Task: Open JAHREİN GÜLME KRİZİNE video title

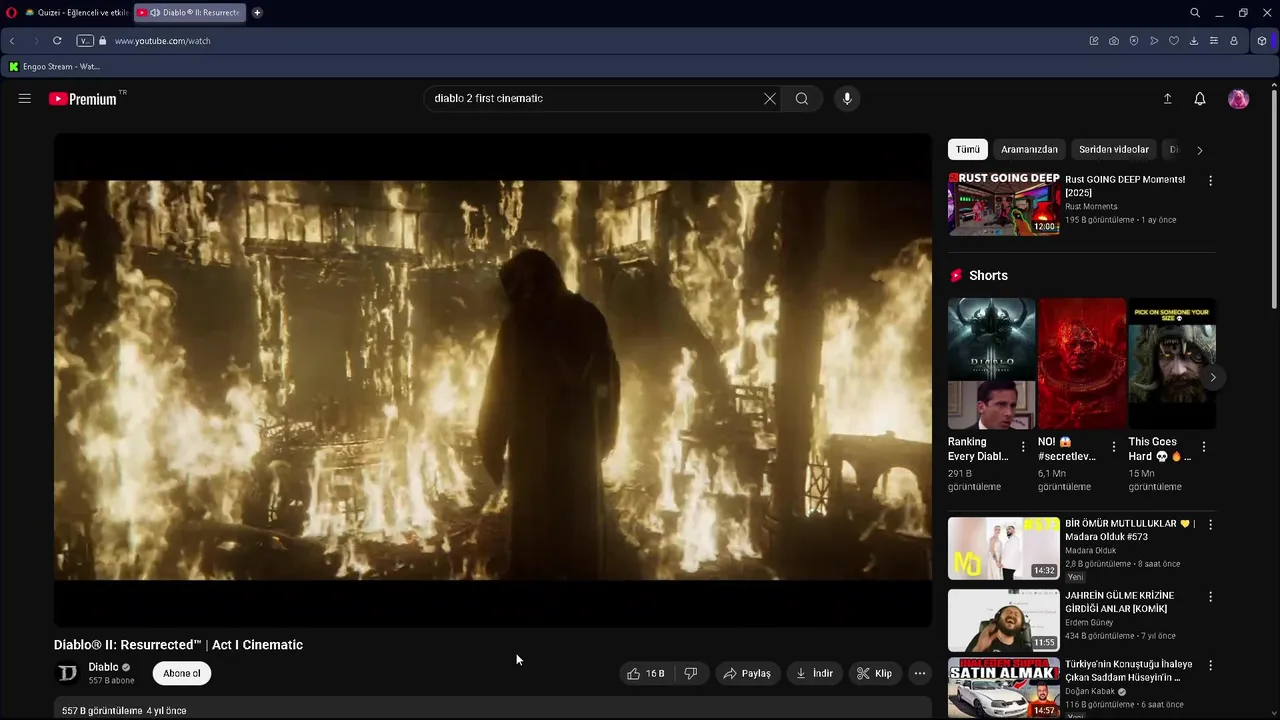Action: pos(1120,602)
